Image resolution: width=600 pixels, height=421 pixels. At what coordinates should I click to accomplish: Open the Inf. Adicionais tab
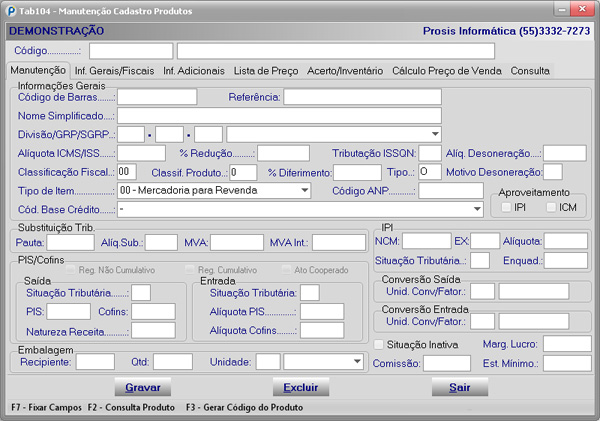click(x=194, y=71)
